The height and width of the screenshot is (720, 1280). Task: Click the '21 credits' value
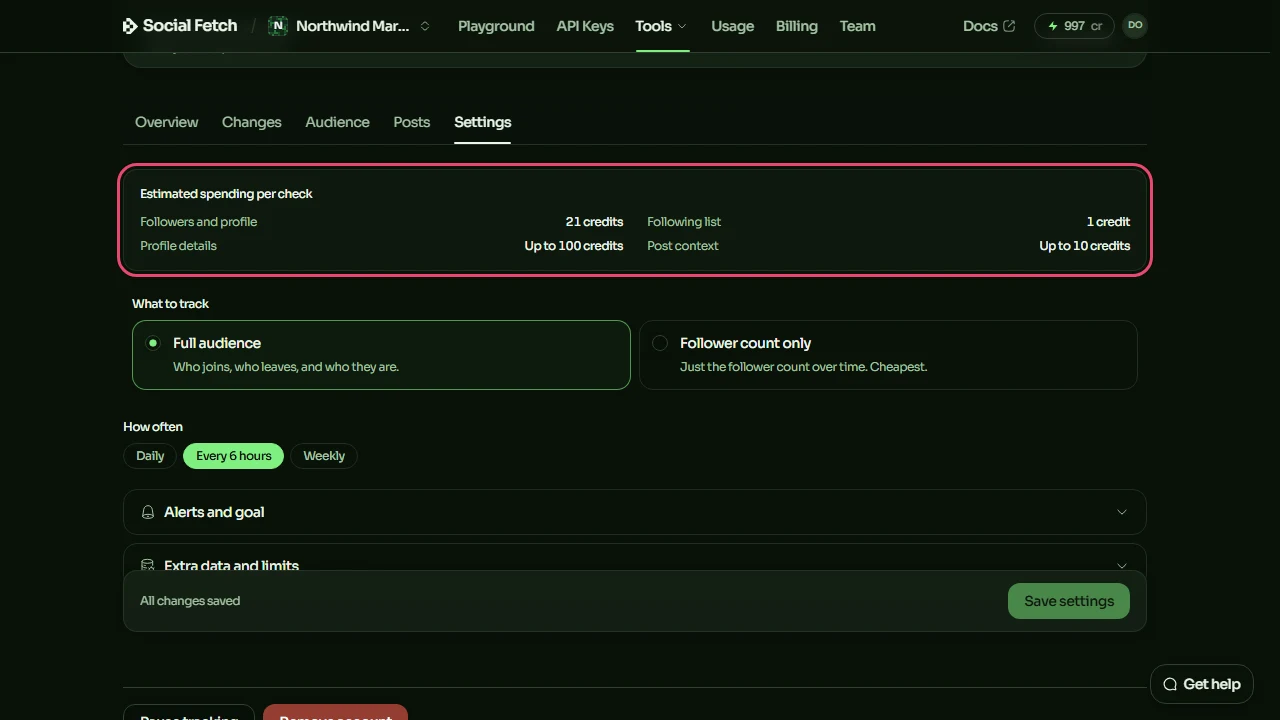[x=594, y=222]
